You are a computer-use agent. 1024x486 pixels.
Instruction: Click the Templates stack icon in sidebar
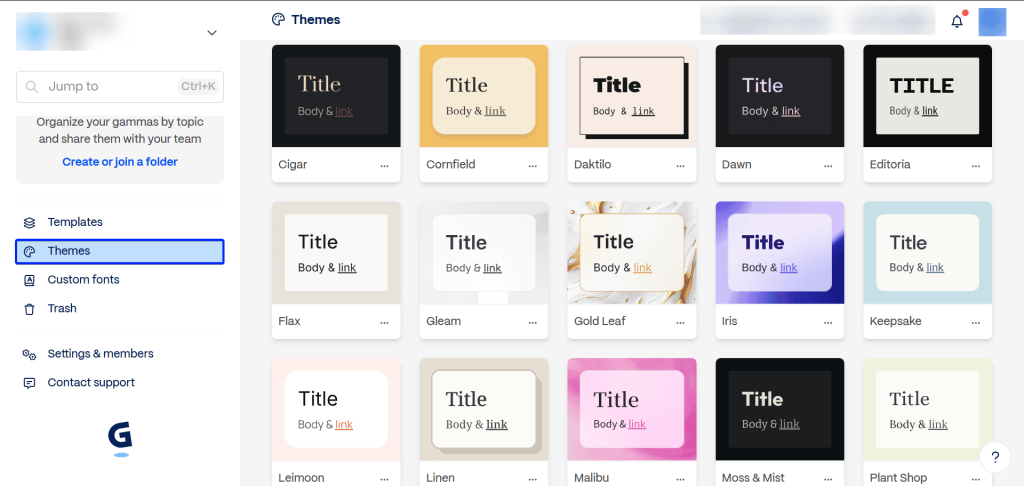coord(29,222)
